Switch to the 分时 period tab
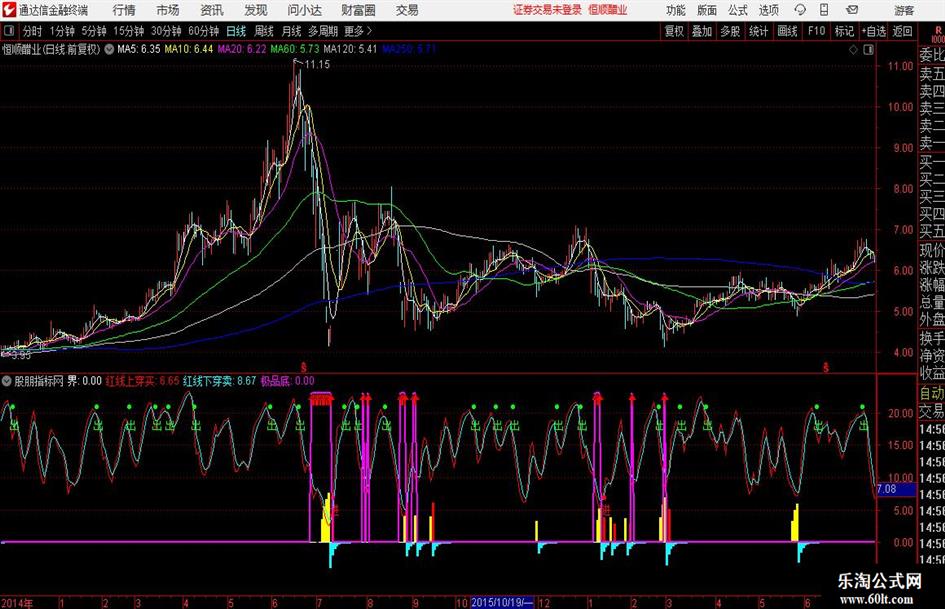 tap(33, 31)
